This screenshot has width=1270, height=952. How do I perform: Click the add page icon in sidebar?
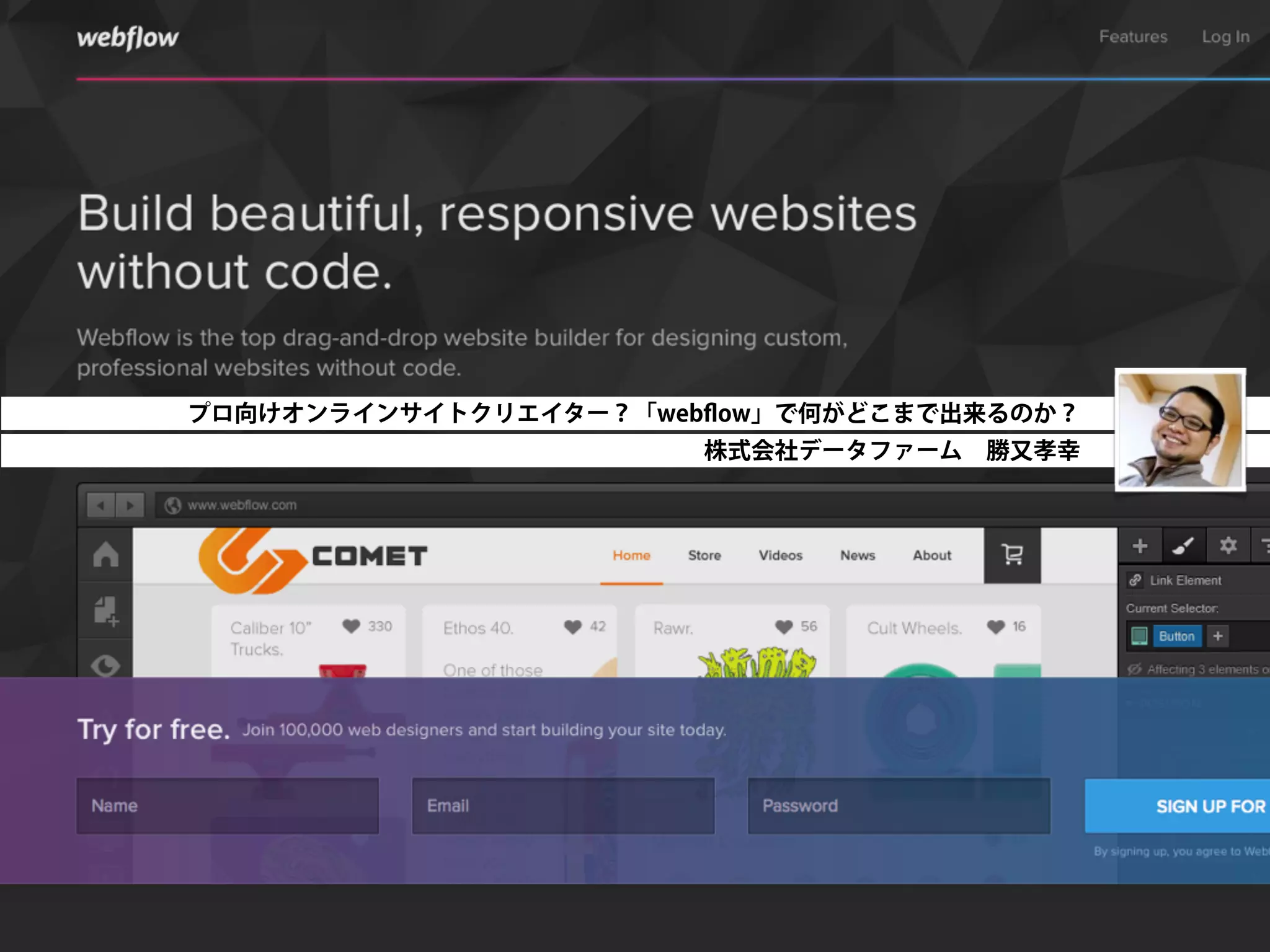click(105, 611)
